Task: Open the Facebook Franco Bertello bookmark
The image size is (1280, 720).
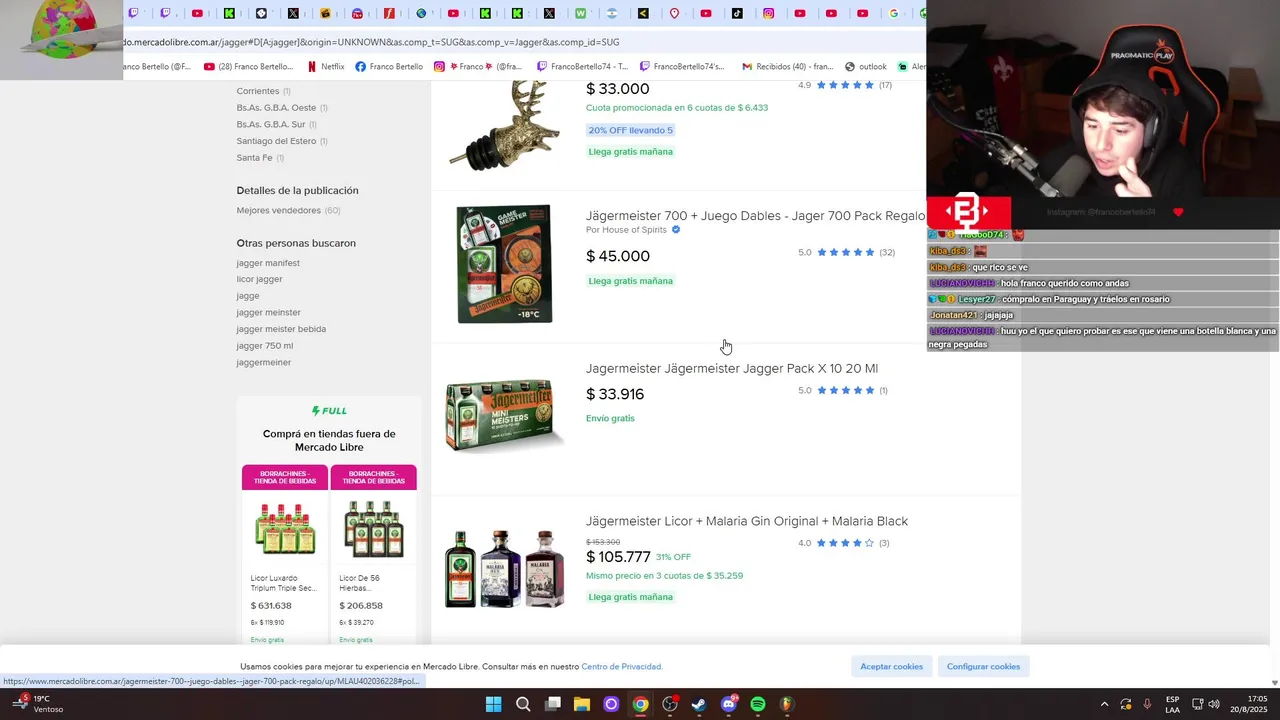Action: pyautogui.click(x=389, y=67)
